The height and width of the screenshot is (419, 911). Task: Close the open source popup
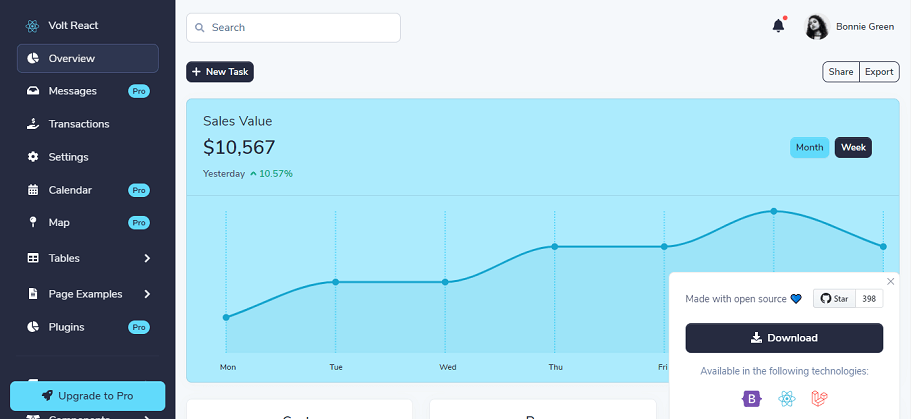891,282
